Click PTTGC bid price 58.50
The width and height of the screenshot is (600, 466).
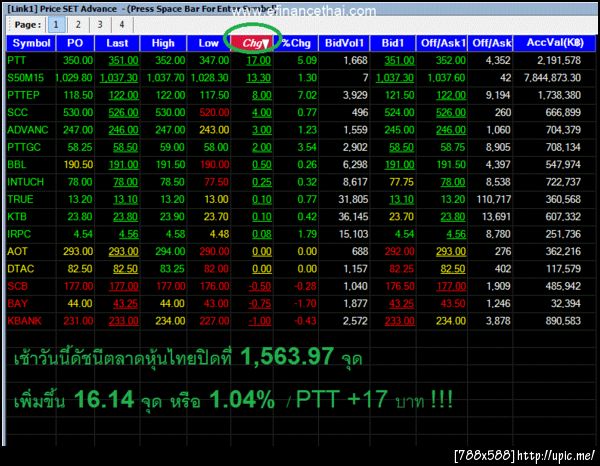click(401, 147)
